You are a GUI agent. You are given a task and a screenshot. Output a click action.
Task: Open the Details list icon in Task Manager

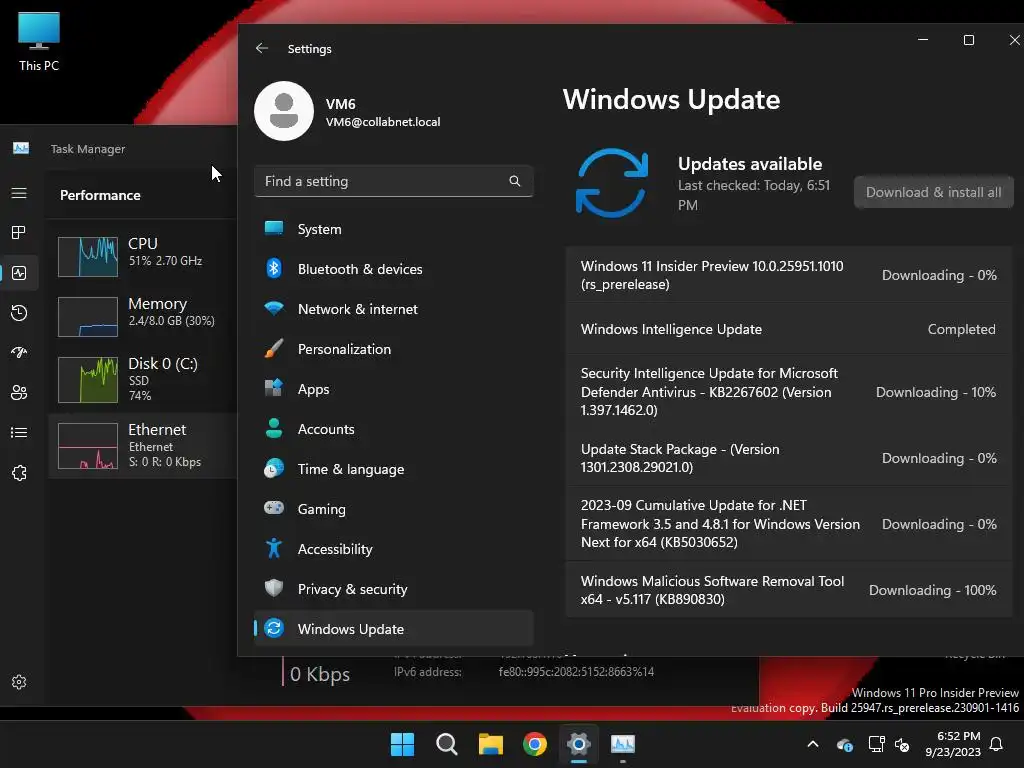(x=19, y=432)
